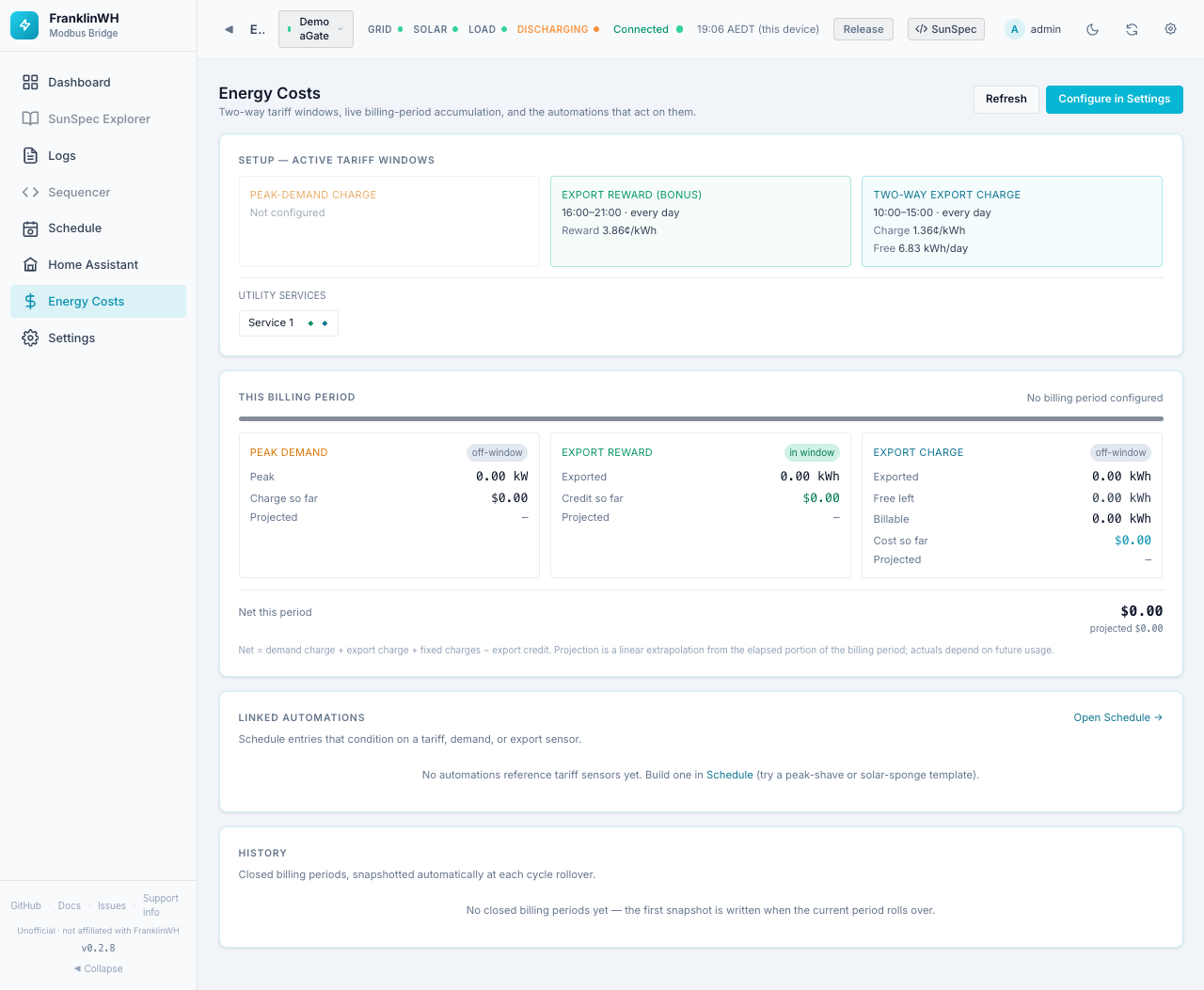Click the back arrow in the top bar
This screenshot has height=990, width=1204.
coord(229,29)
